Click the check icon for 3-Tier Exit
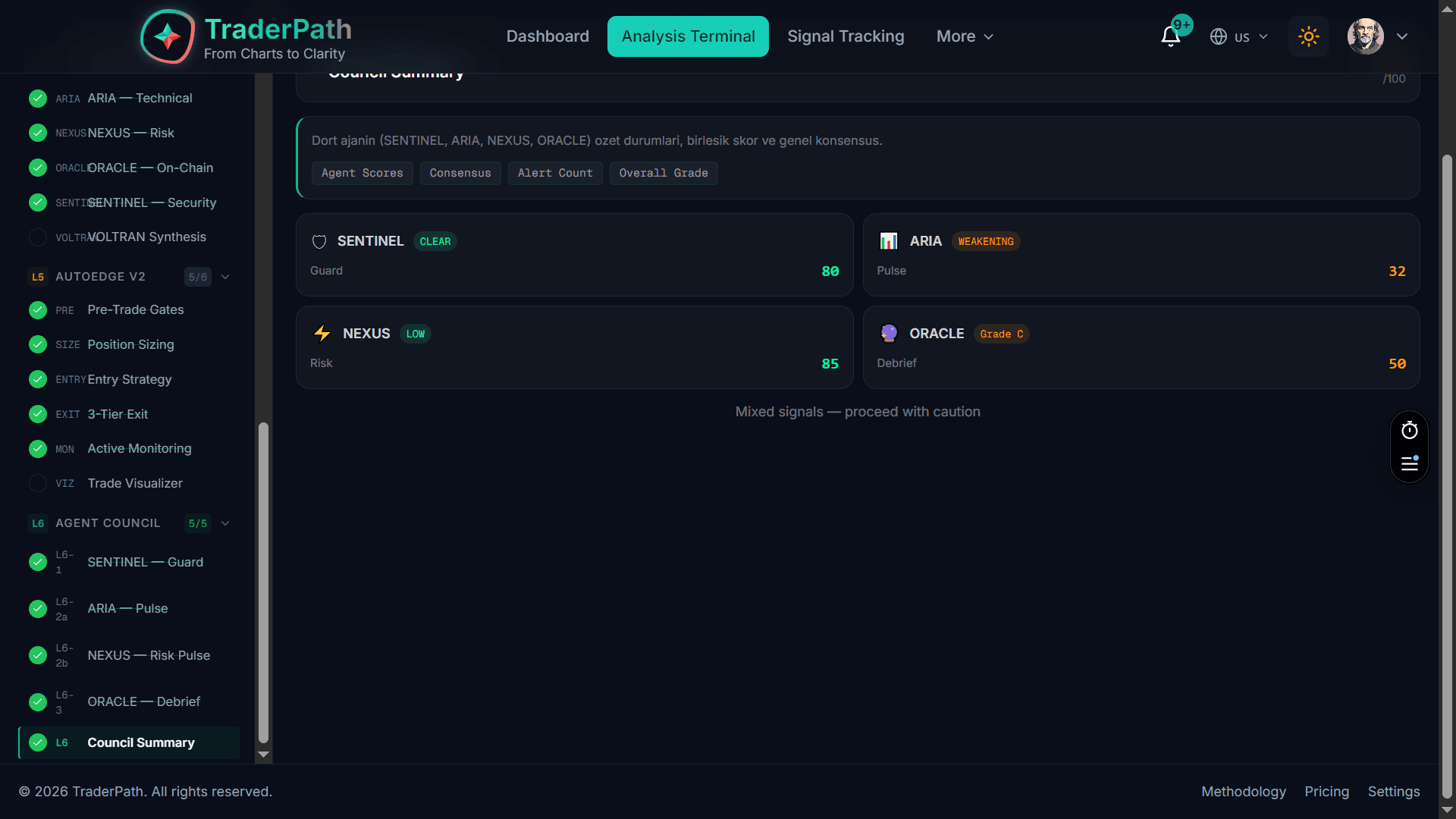Viewport: 1456px width, 819px height. pyautogui.click(x=38, y=415)
